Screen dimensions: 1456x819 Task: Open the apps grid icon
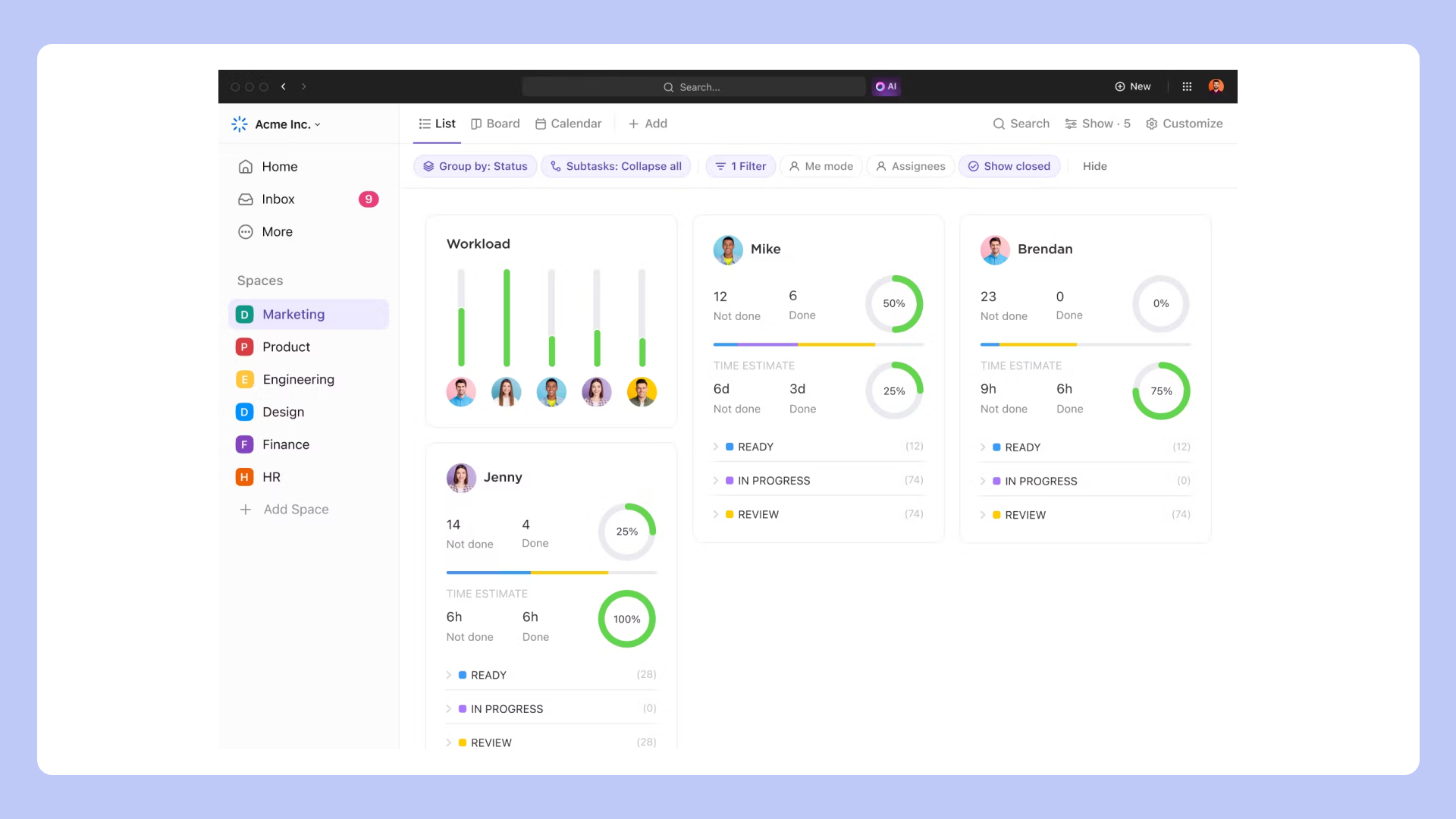tap(1187, 86)
